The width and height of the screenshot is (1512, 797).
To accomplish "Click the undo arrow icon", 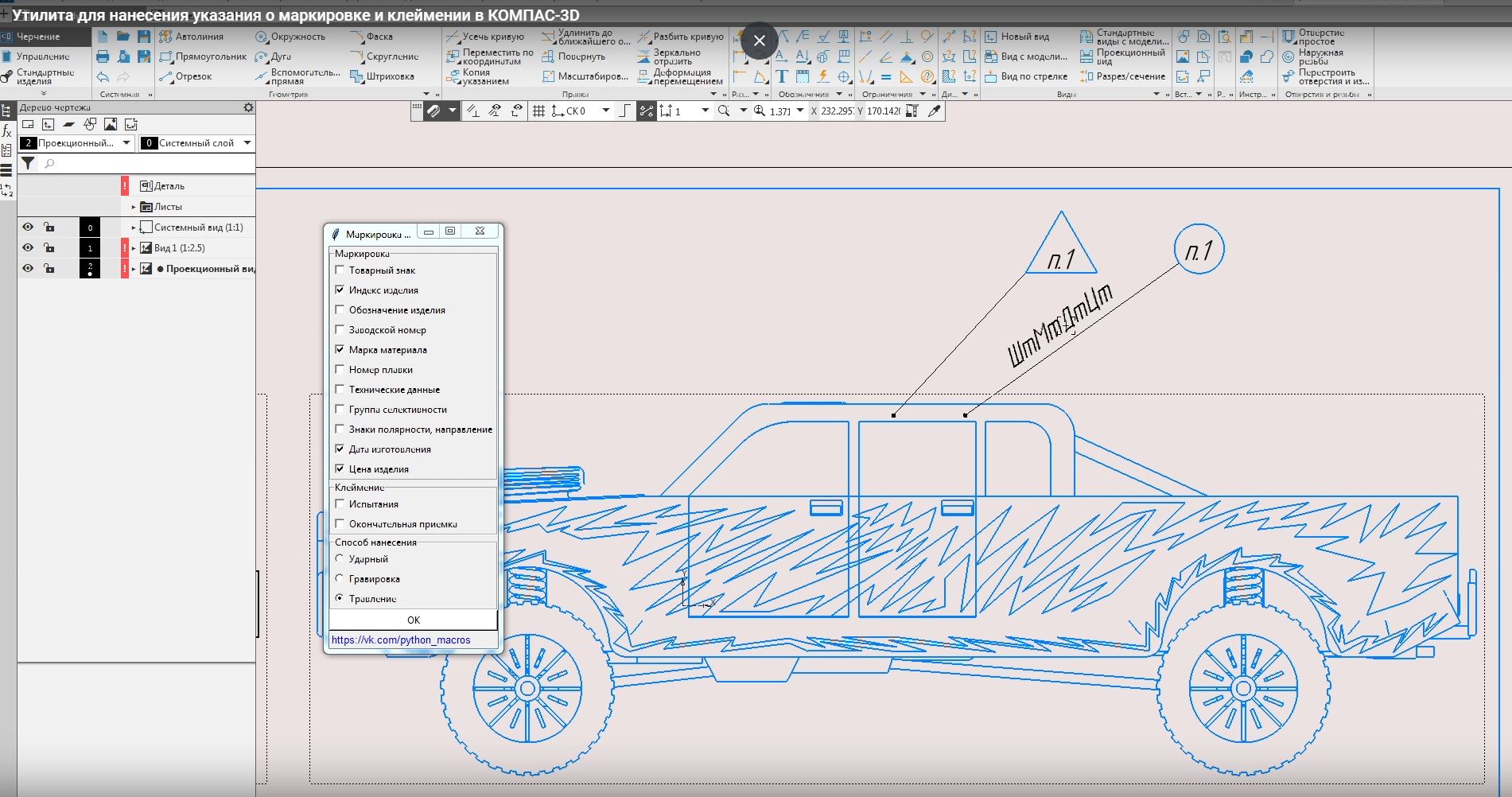I will point(103,76).
